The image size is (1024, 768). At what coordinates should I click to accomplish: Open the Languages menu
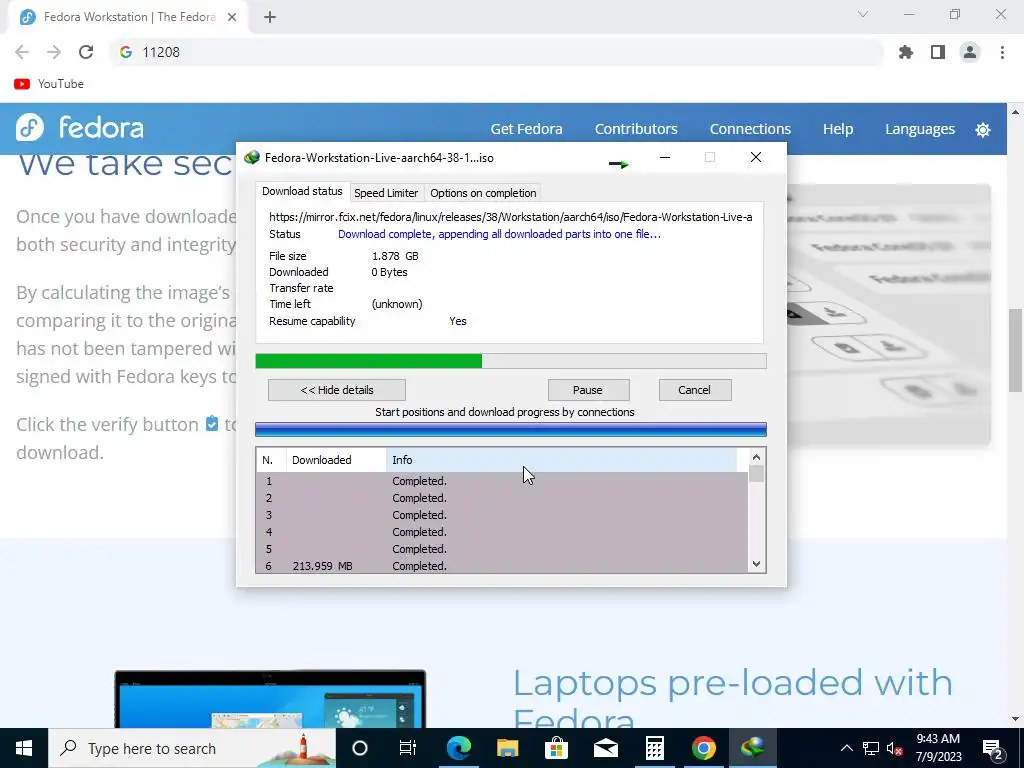click(x=920, y=129)
